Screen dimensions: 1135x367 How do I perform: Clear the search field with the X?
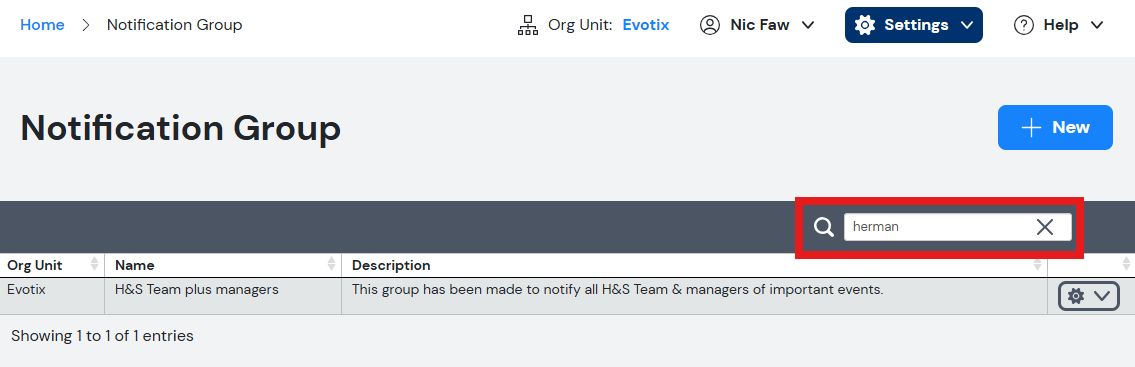pyautogui.click(x=1045, y=227)
